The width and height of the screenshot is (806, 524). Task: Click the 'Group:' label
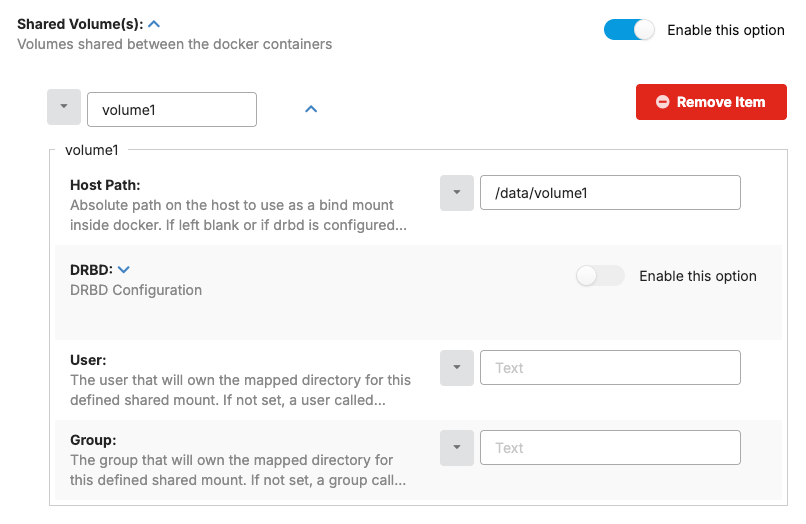(x=93, y=440)
